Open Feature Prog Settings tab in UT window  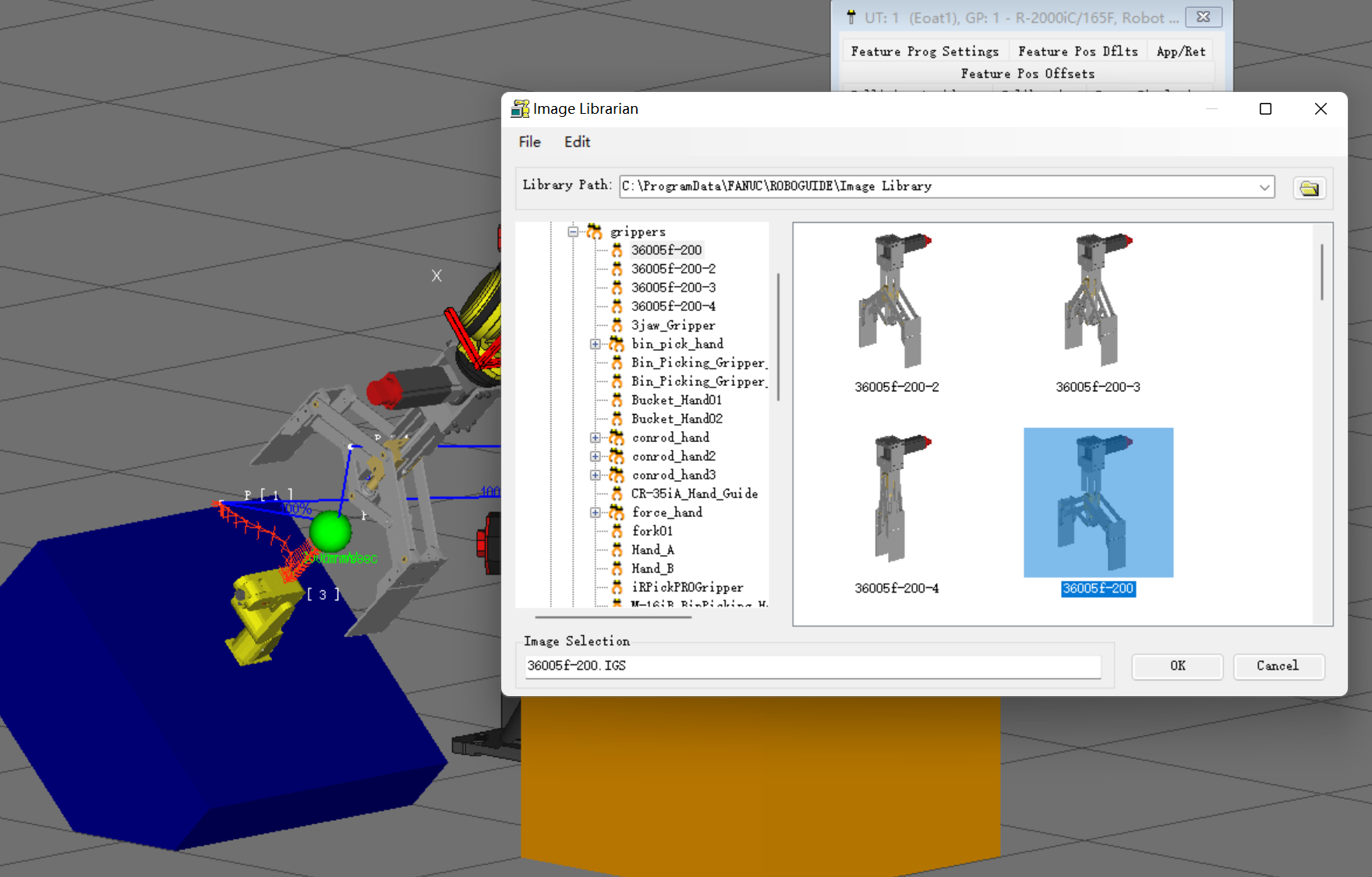pyautogui.click(x=925, y=51)
